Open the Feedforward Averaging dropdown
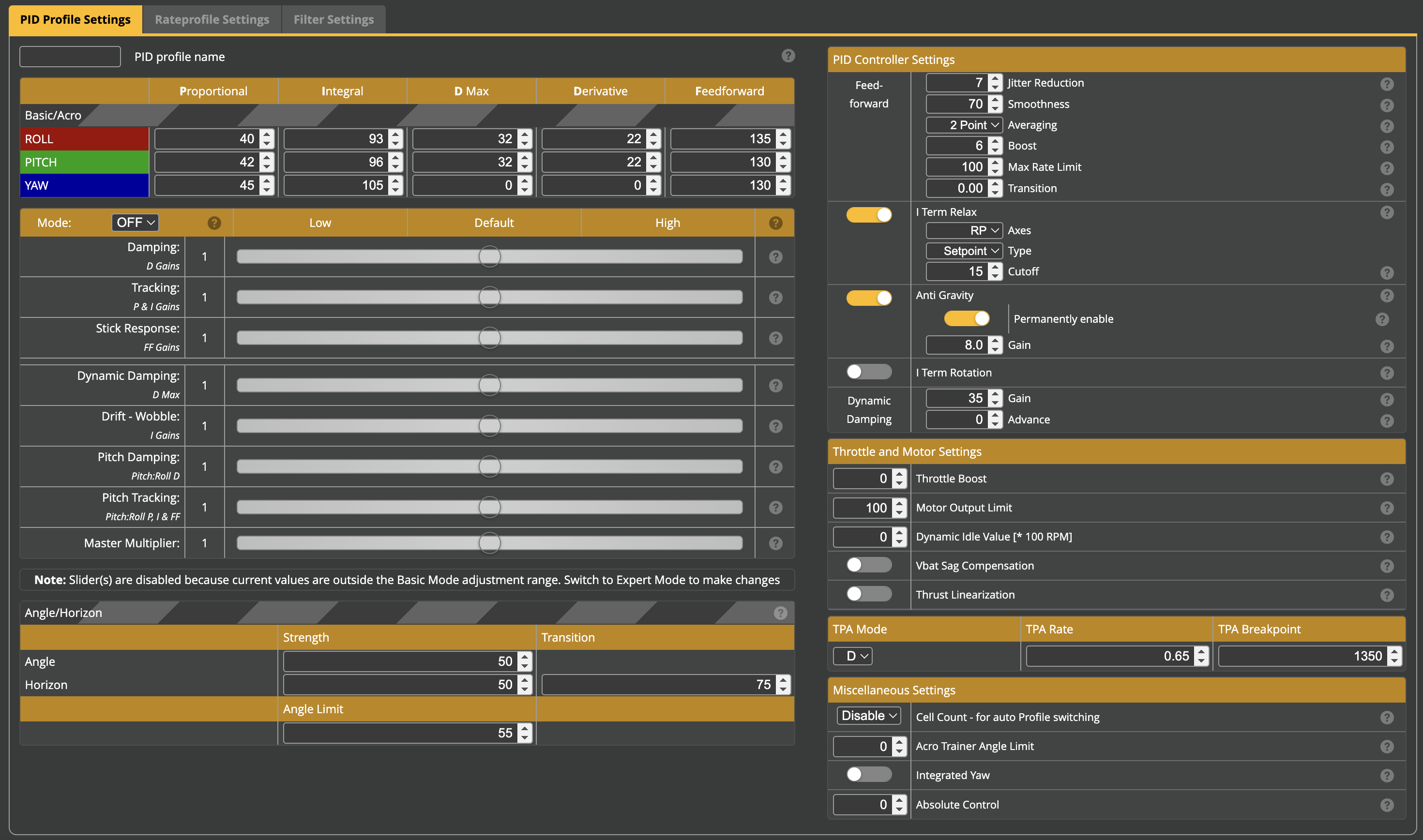1423x840 pixels. 964,125
